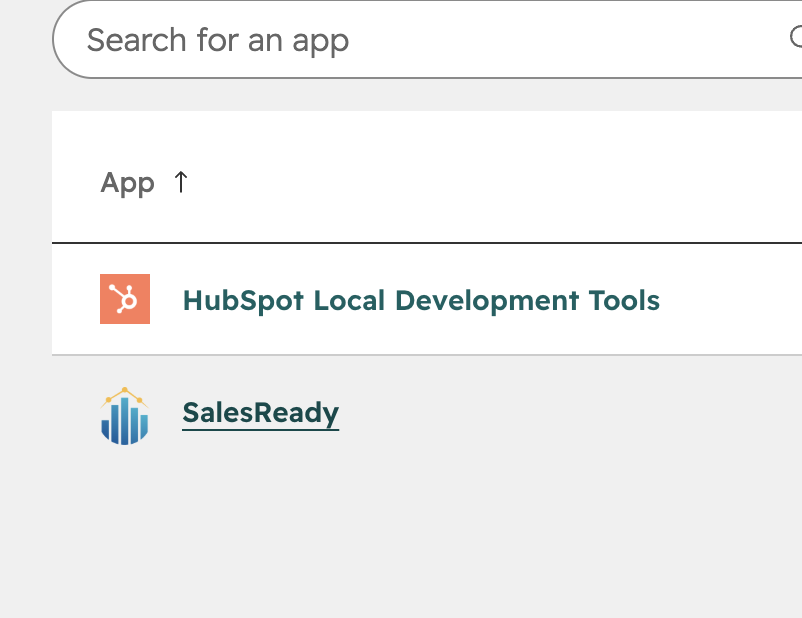Viewport: 802px width, 618px height.
Task: Open HubSpot Local Development Tools app
Action: click(x=421, y=300)
